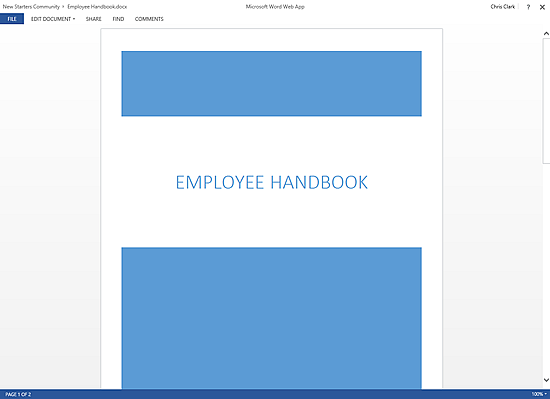This screenshot has height=399, width=550.
Task: Open Chris Clark user account
Action: pos(503,7)
